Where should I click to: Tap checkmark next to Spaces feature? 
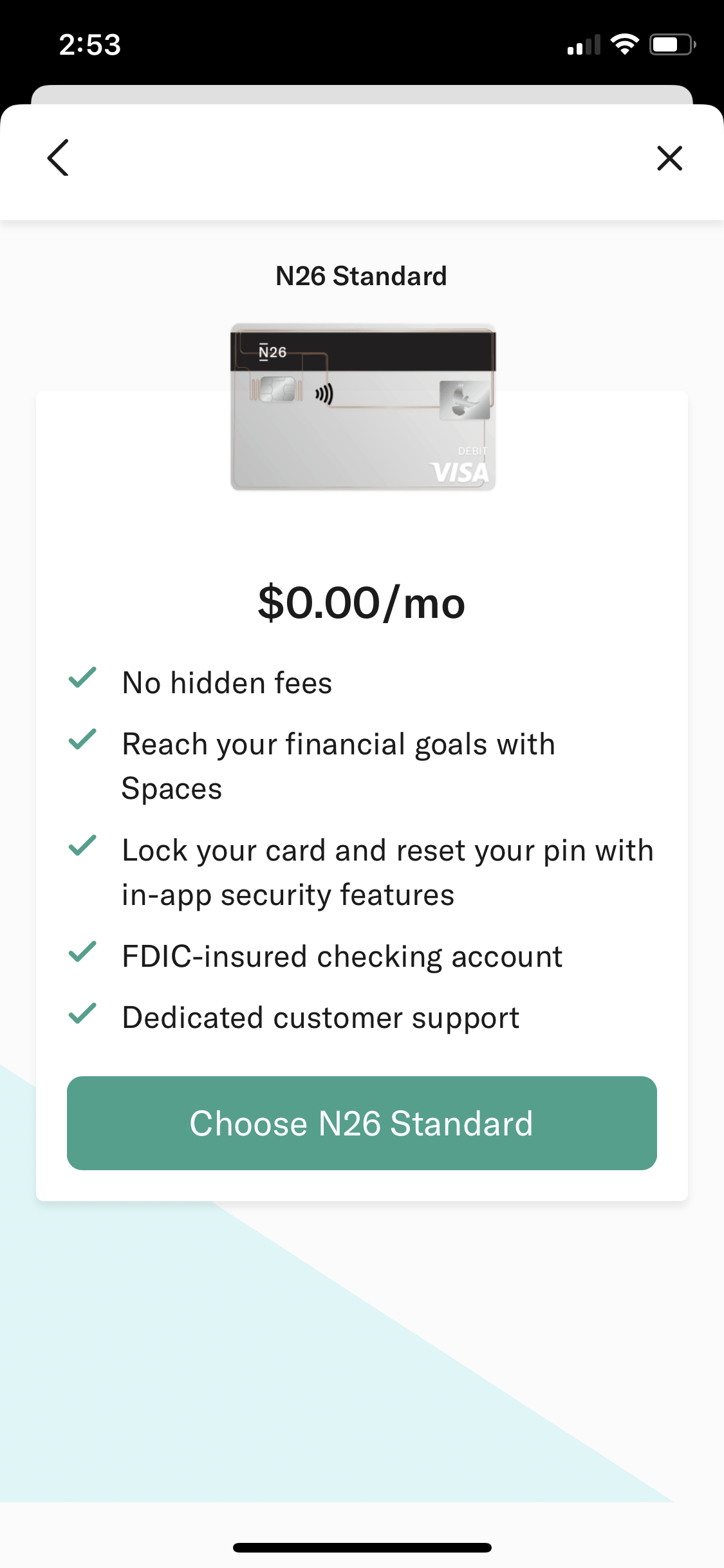click(82, 740)
